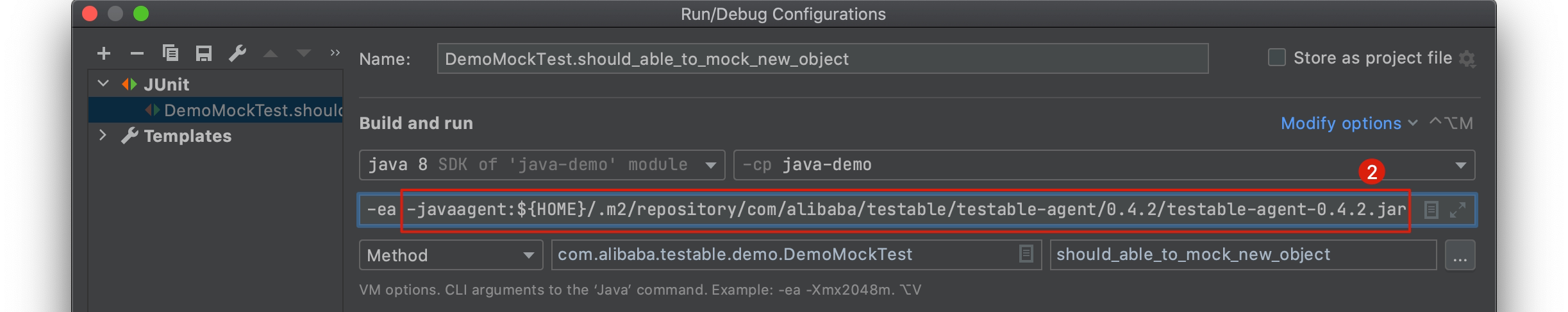Add a new run configuration
The width and height of the screenshot is (1568, 312).
pos(104,53)
